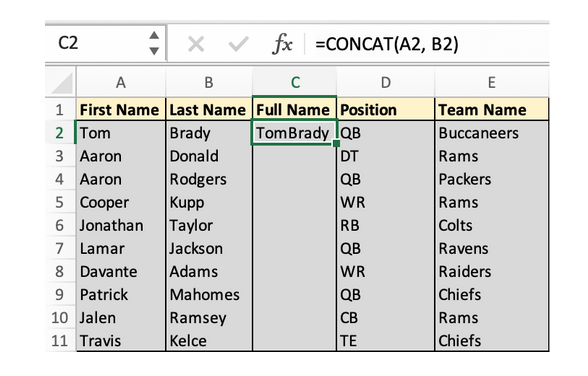
Task: Select column A header
Action: [121, 82]
